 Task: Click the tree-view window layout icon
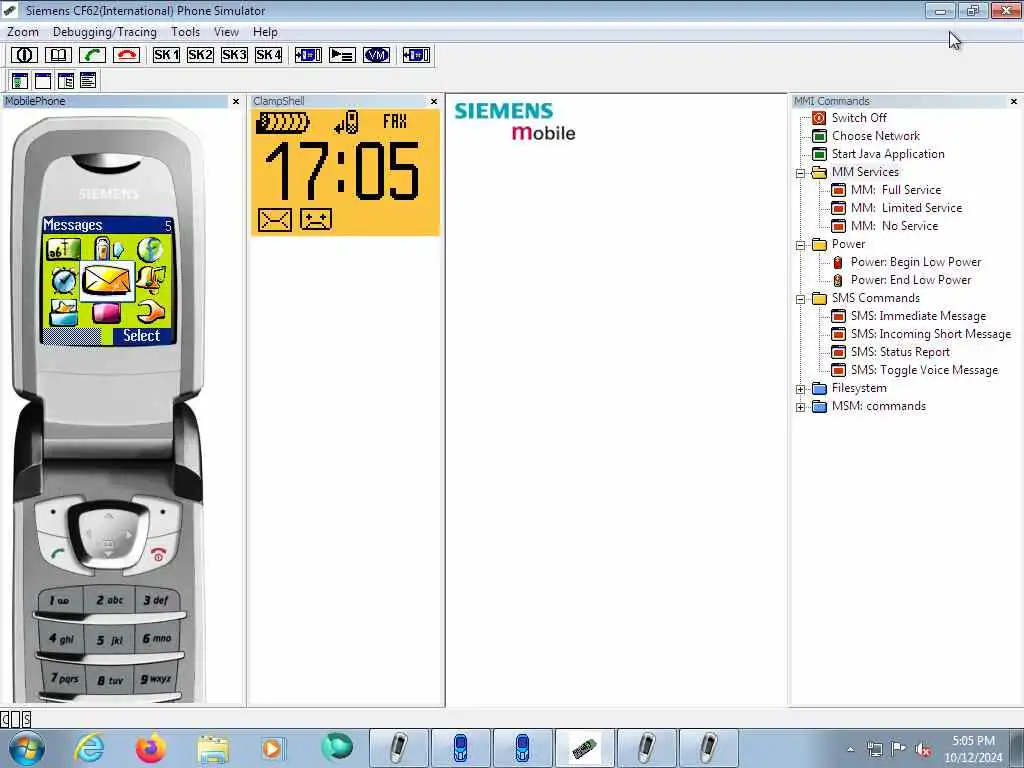65,81
